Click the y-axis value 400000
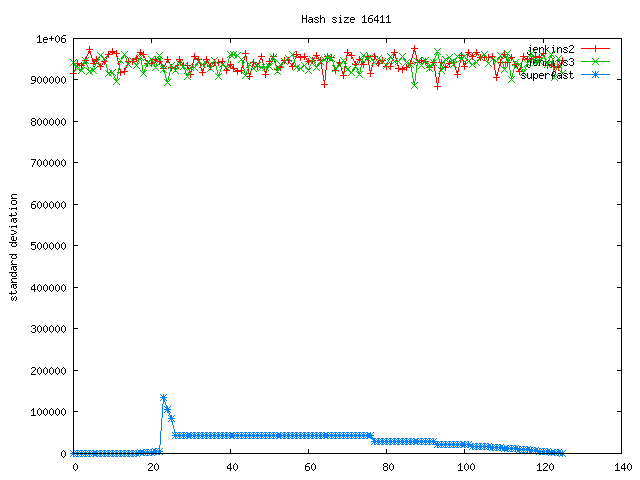The height and width of the screenshot is (480, 640). point(48,287)
